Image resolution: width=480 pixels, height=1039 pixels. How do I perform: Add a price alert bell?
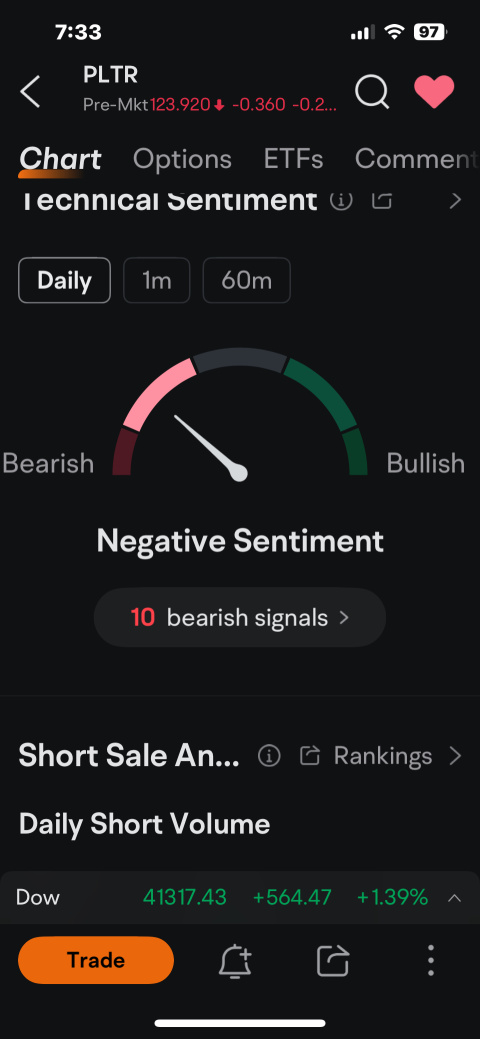click(235, 960)
